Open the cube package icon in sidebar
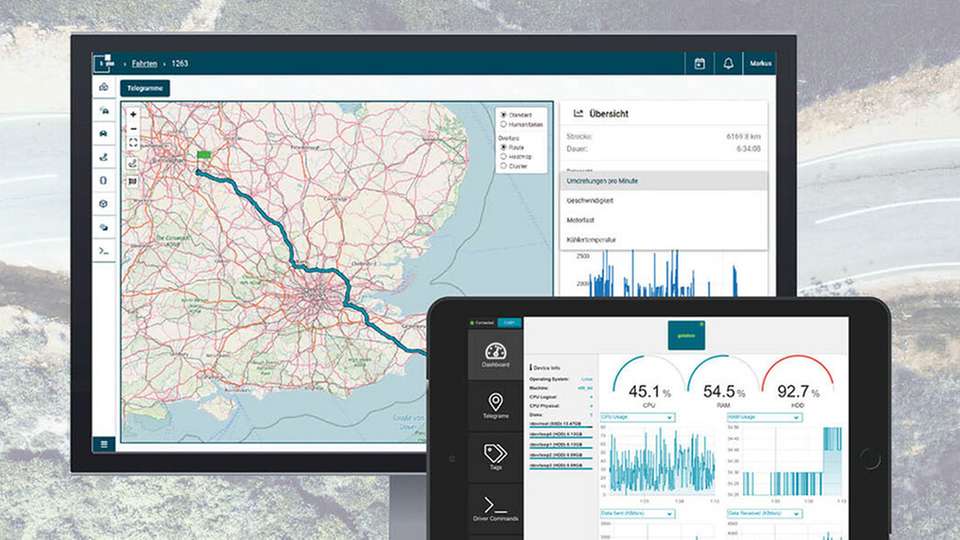 [103, 204]
